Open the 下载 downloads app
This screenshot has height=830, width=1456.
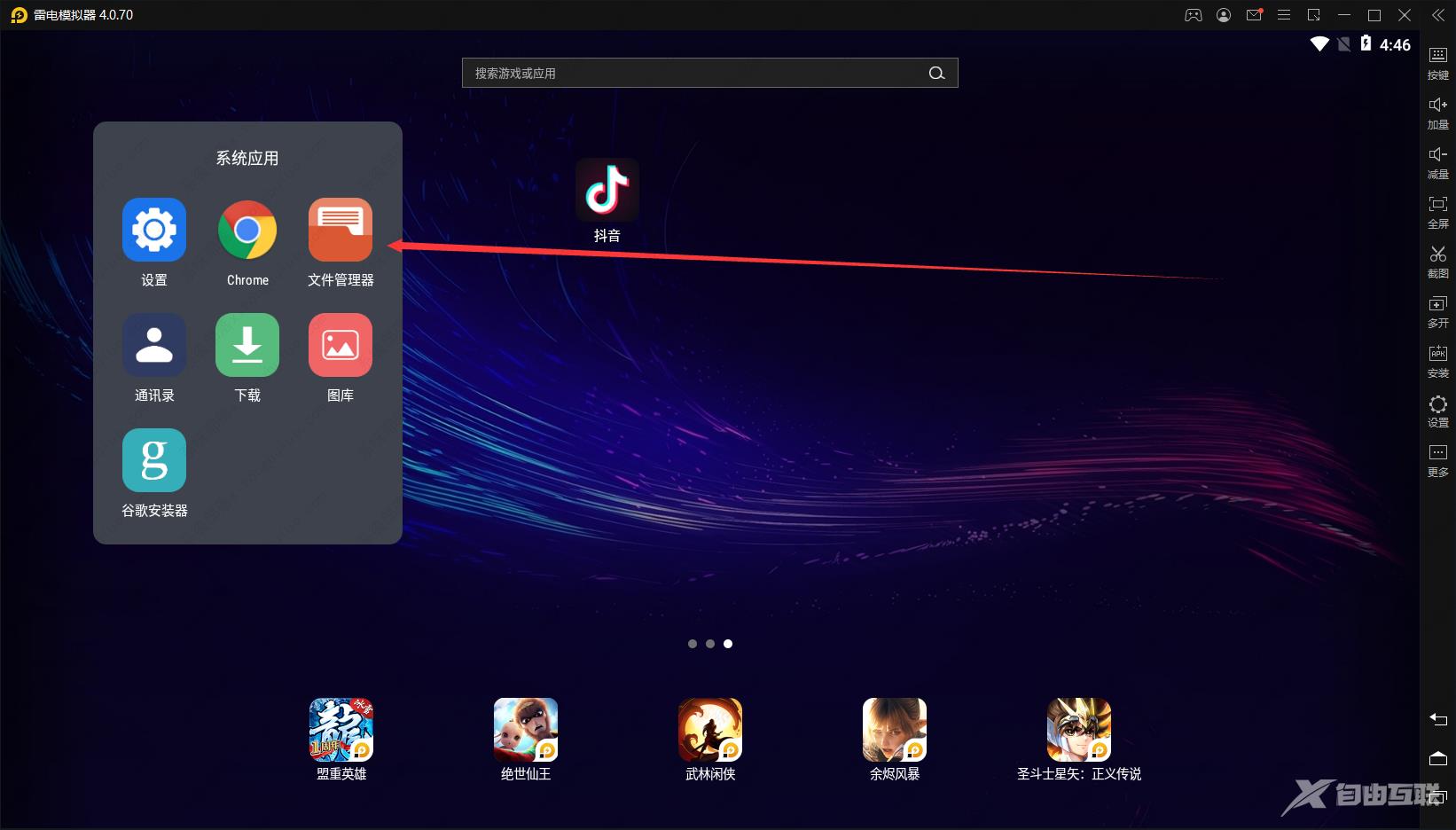tap(247, 345)
